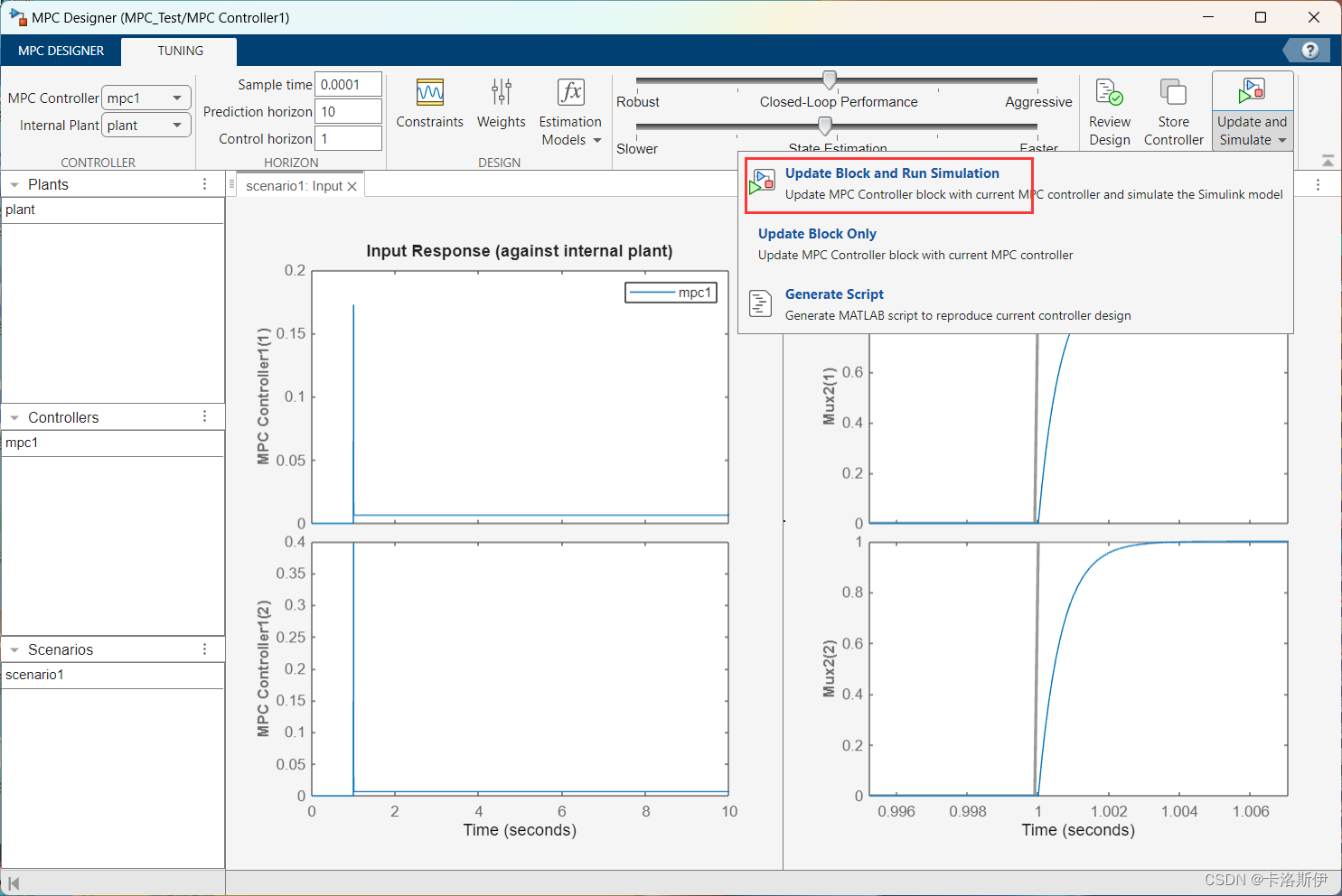Open Plants panel three-dot options
1342x896 pixels.
pos(205,184)
